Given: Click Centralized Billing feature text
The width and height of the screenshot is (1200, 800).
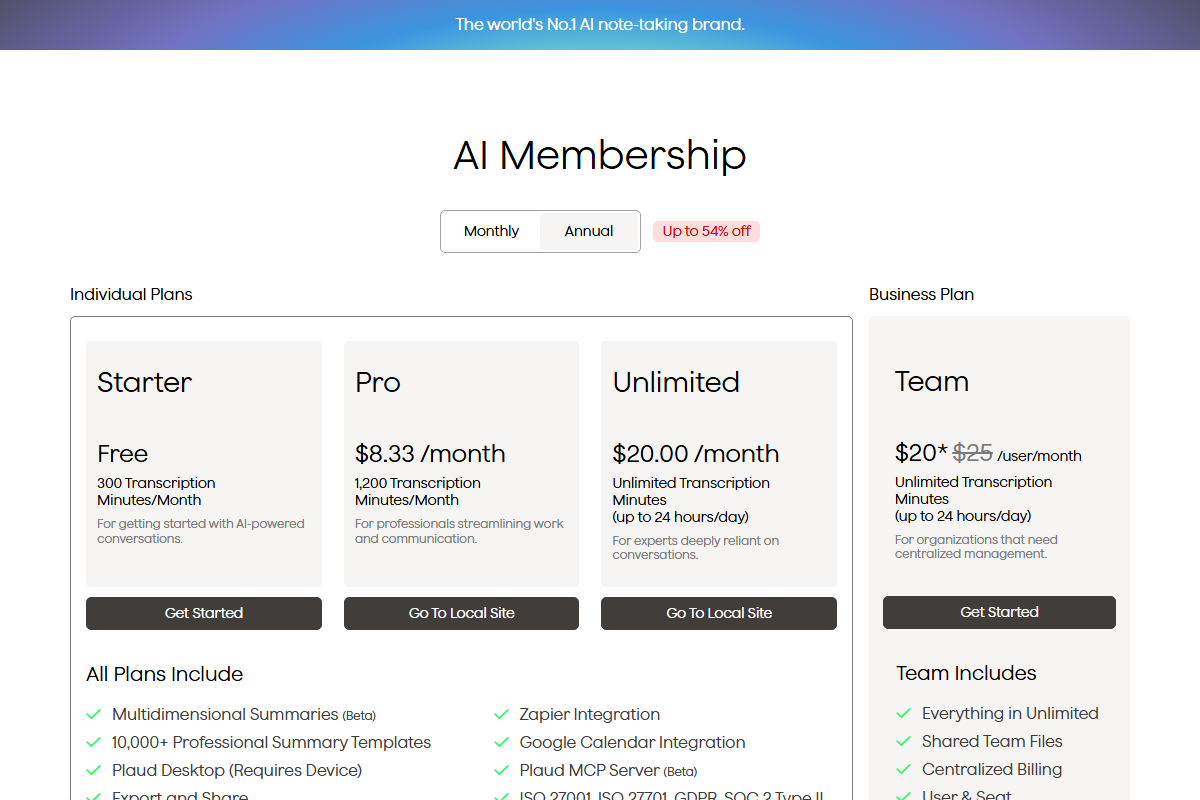Looking at the screenshot, I should click(992, 769).
